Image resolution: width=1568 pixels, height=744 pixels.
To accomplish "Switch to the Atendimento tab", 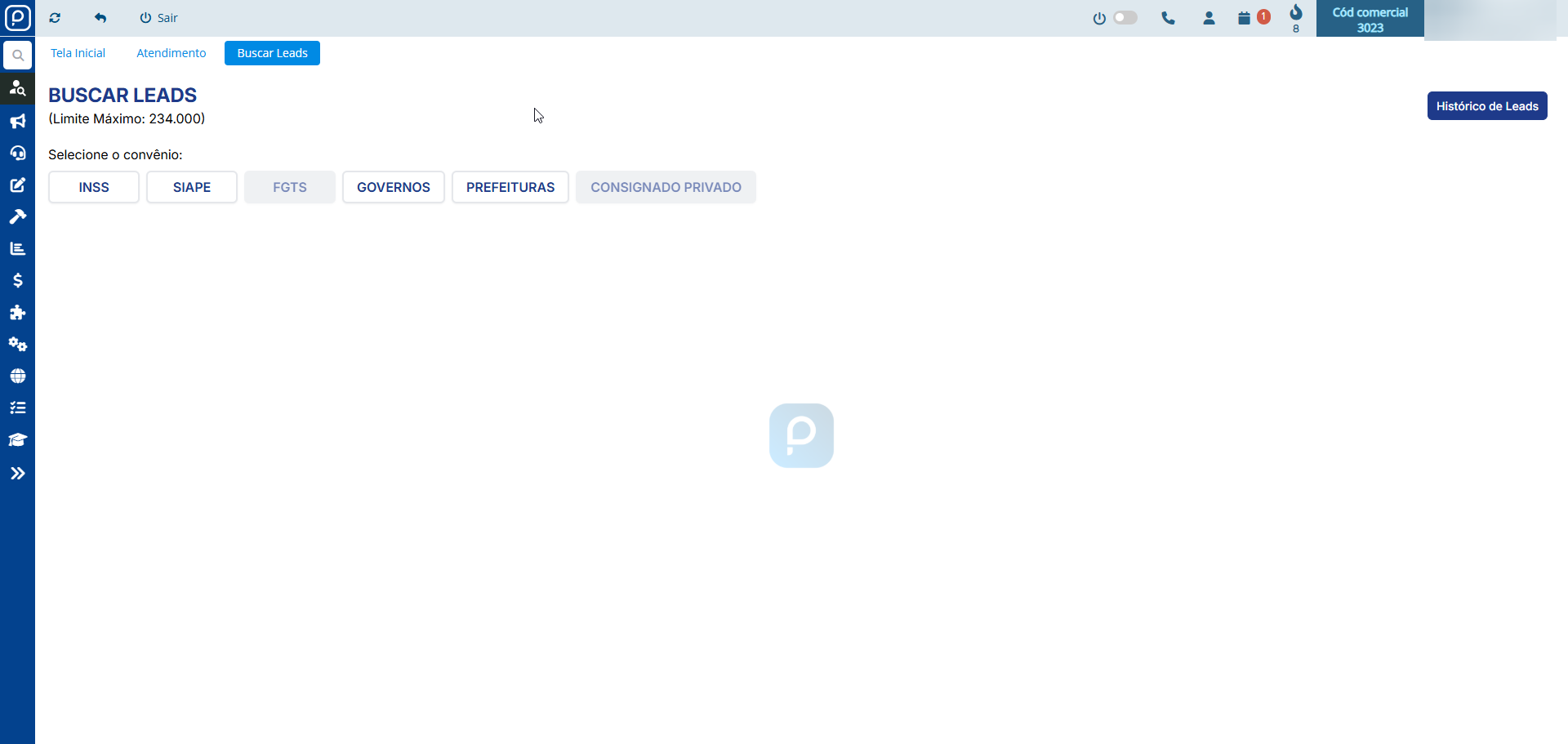I will point(171,53).
